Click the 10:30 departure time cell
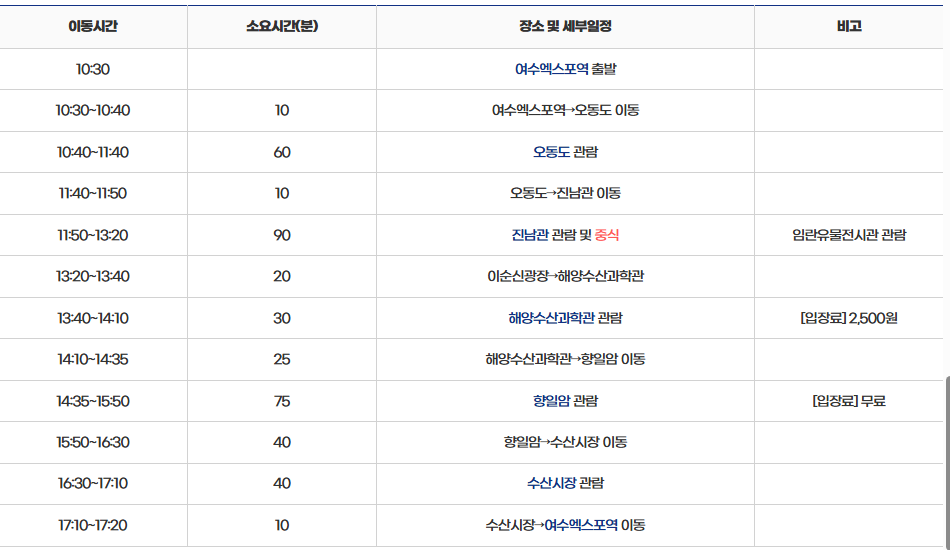The width and height of the screenshot is (950, 550). point(93,69)
